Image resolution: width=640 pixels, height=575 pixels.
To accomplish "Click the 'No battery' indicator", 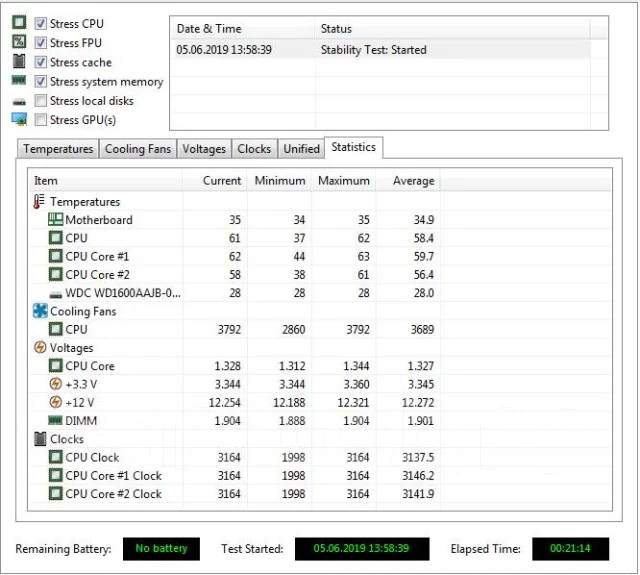I will [161, 548].
